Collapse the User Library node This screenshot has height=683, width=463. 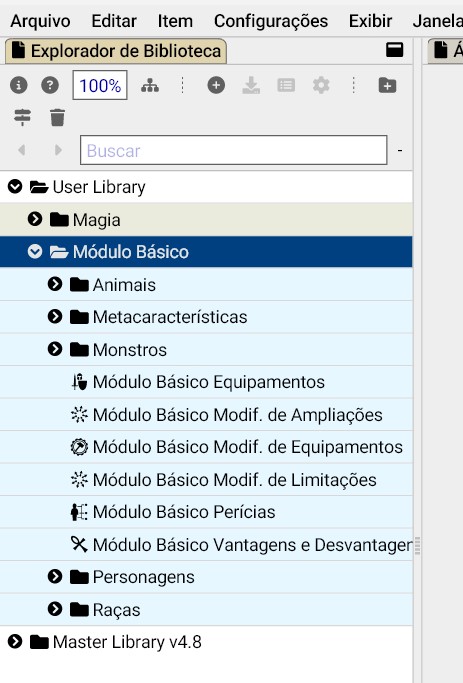(x=15, y=186)
